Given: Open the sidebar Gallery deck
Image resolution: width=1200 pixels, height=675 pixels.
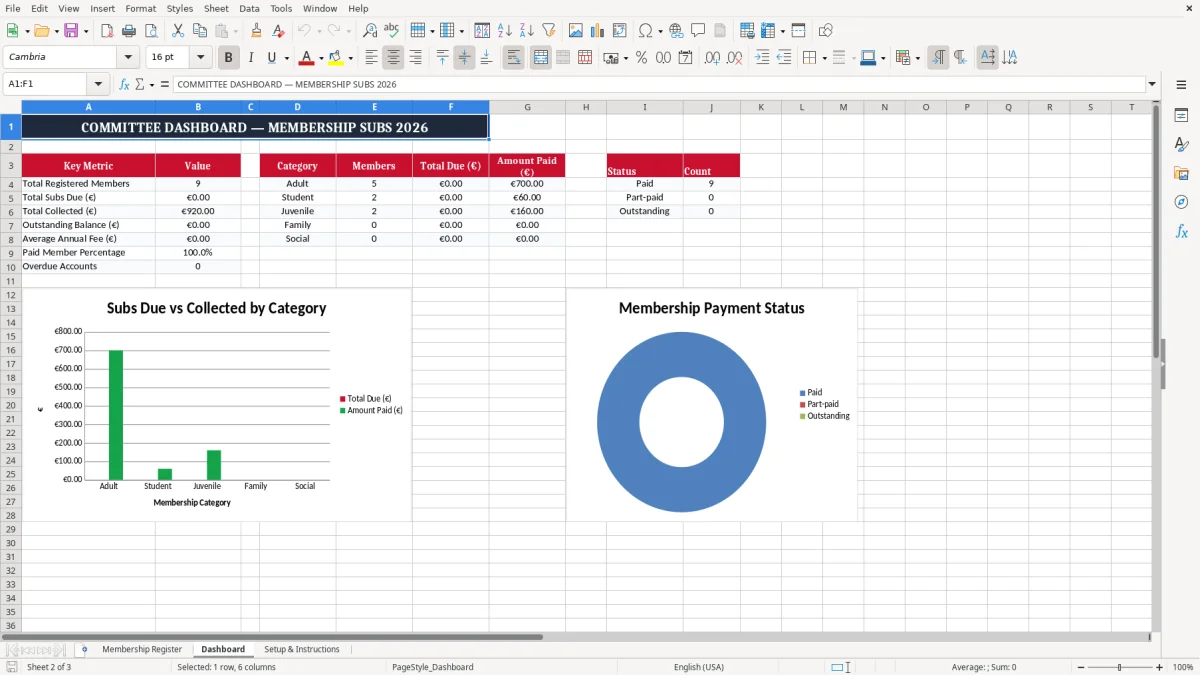Looking at the screenshot, I should pos(1181,173).
